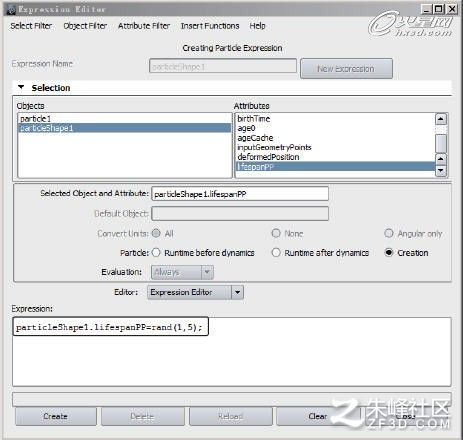This screenshot has height=440, width=463.
Task: Click the Clear button
Action: click(317, 416)
